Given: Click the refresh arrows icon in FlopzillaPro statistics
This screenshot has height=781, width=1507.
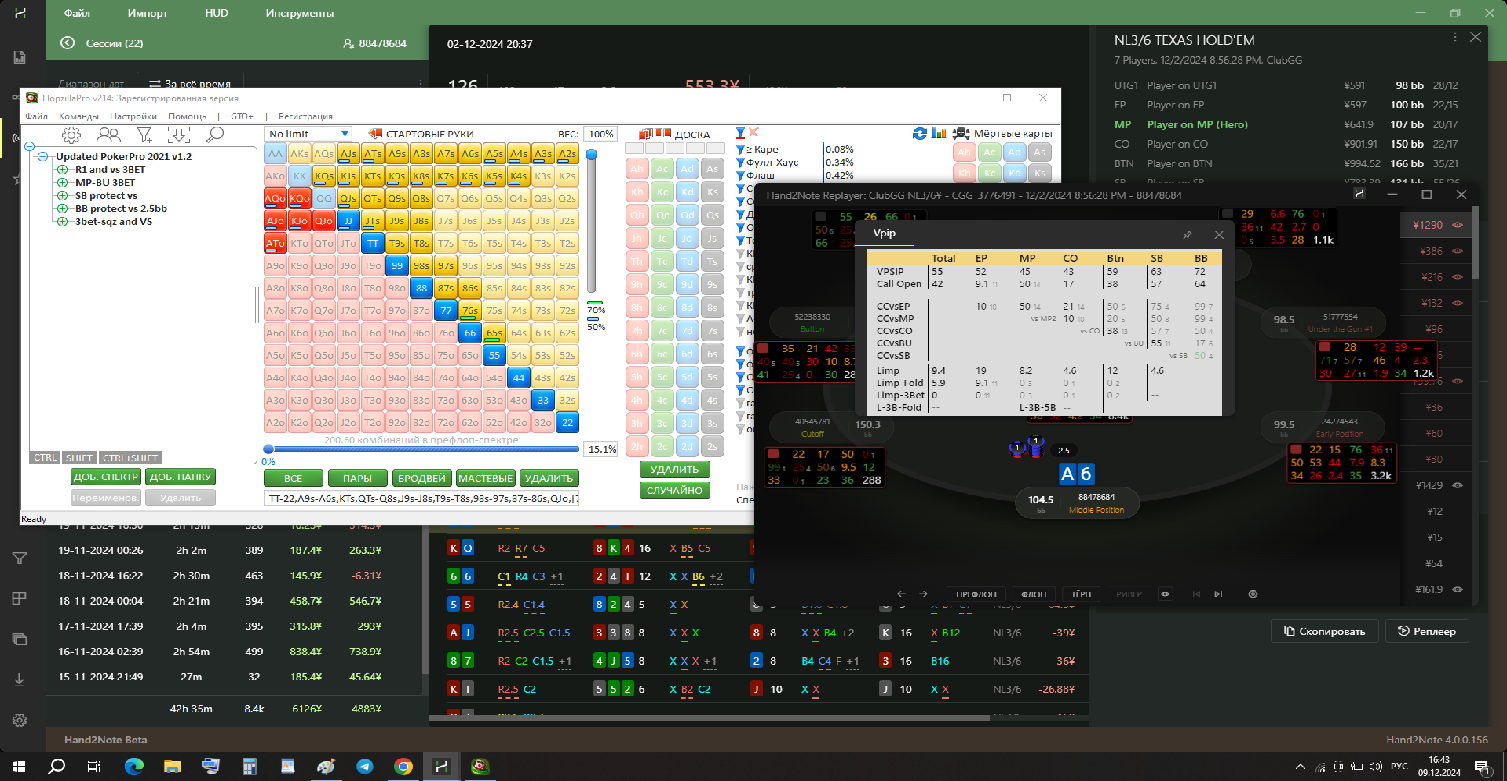Looking at the screenshot, I should point(920,133).
